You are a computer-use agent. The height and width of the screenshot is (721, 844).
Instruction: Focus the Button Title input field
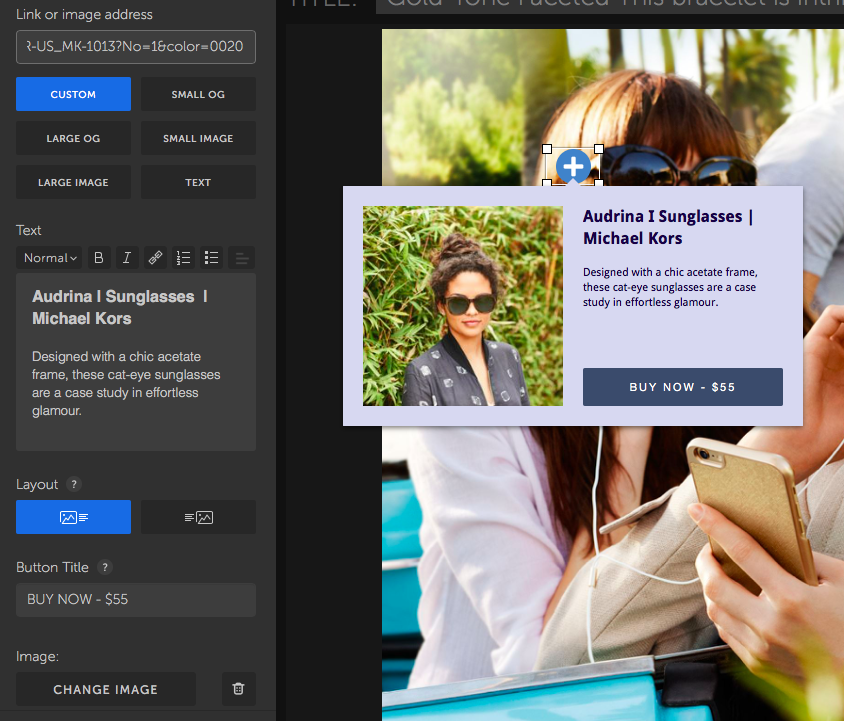coord(136,599)
